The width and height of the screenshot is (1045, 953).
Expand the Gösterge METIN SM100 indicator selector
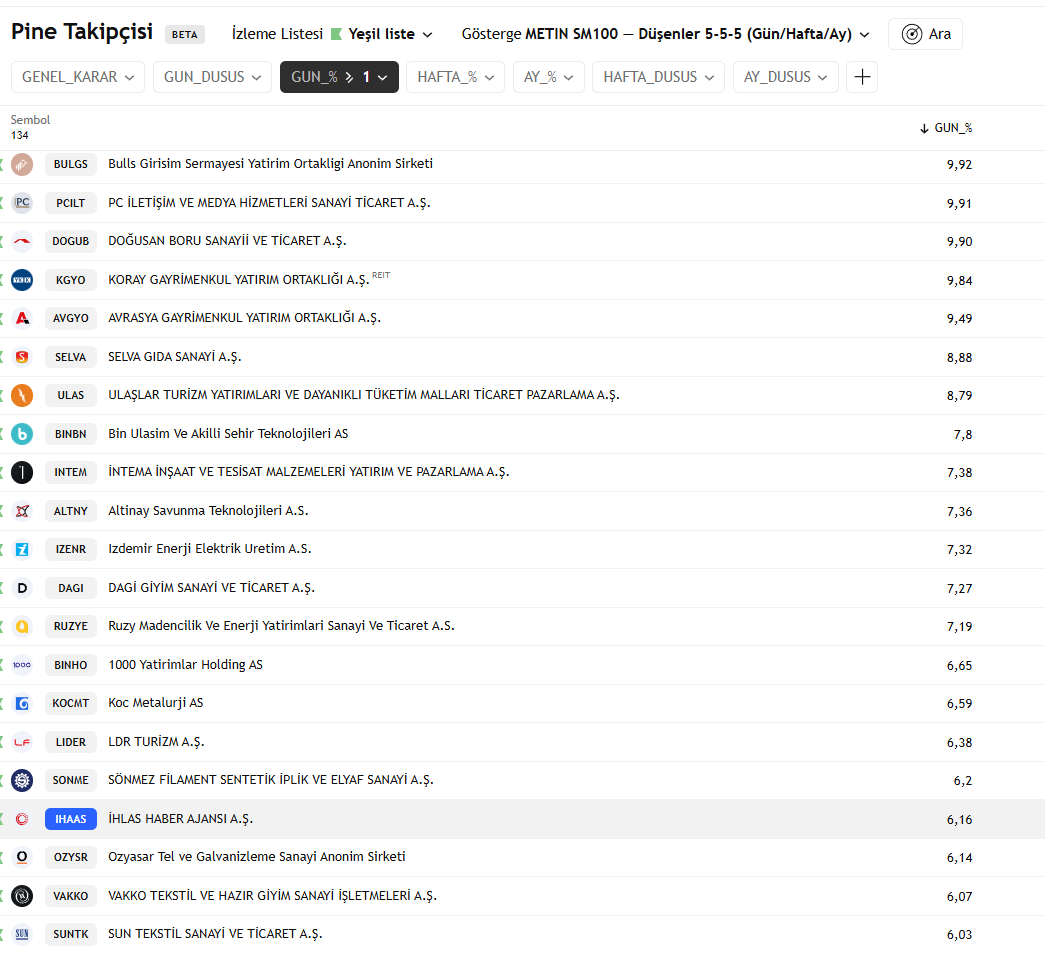666,34
